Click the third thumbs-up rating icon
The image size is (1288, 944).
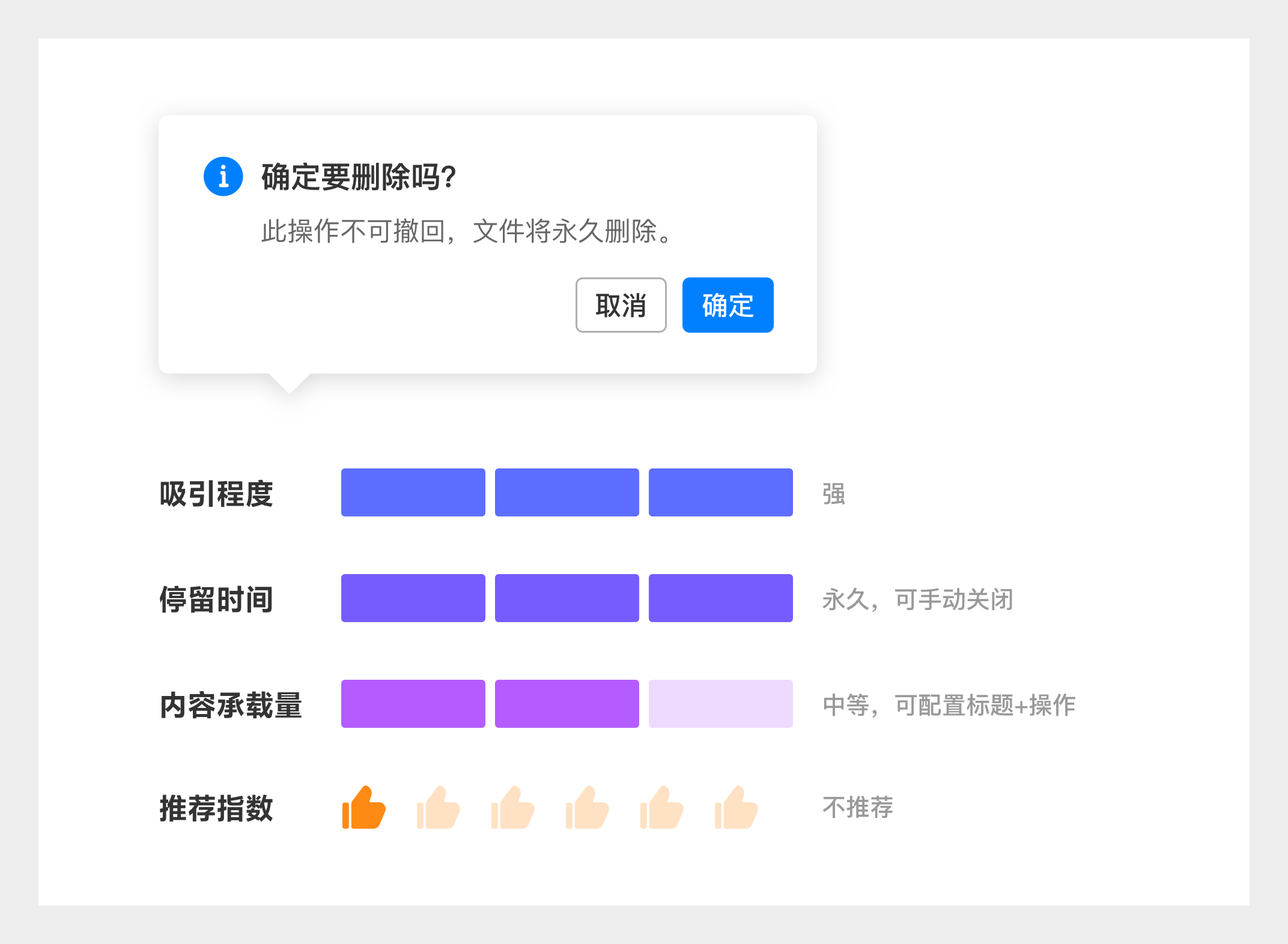point(513,808)
